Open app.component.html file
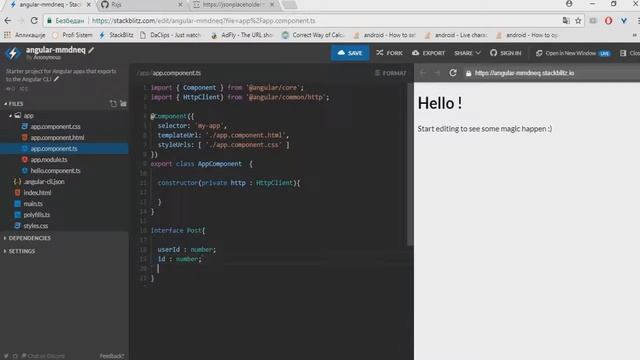 click(x=58, y=138)
